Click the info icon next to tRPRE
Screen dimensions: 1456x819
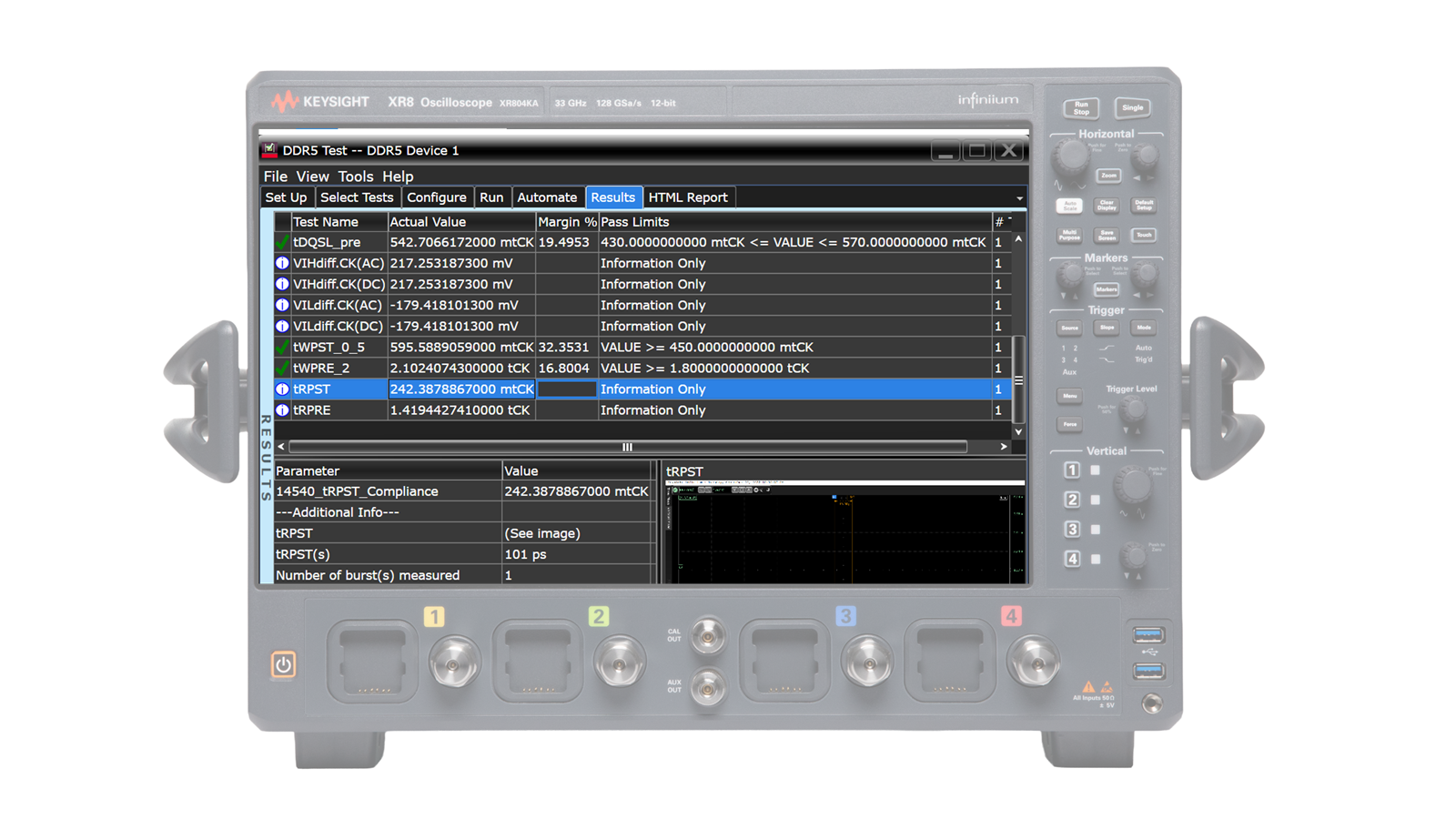pyautogui.click(x=280, y=410)
